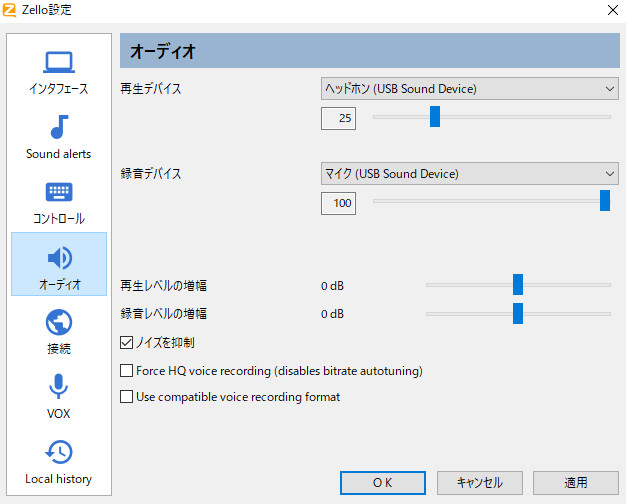Image resolution: width=626 pixels, height=504 pixels.
Task: Select the オーディオ speaker icon
Action: tap(59, 258)
